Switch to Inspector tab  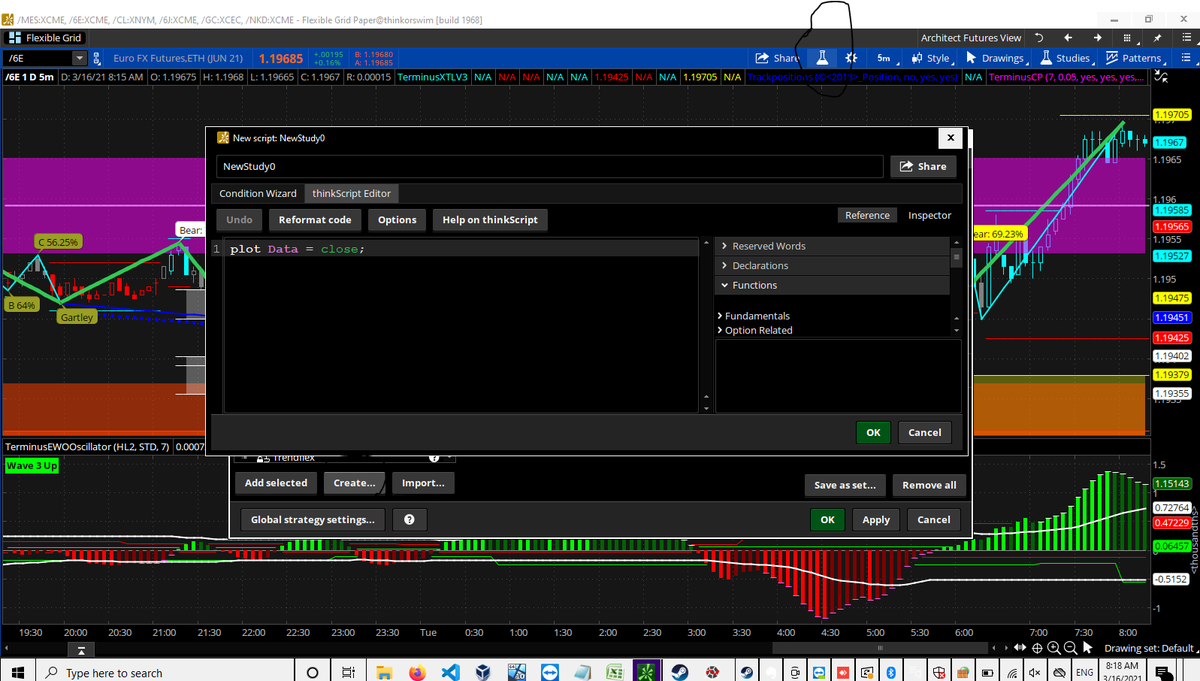pyautogui.click(x=930, y=215)
